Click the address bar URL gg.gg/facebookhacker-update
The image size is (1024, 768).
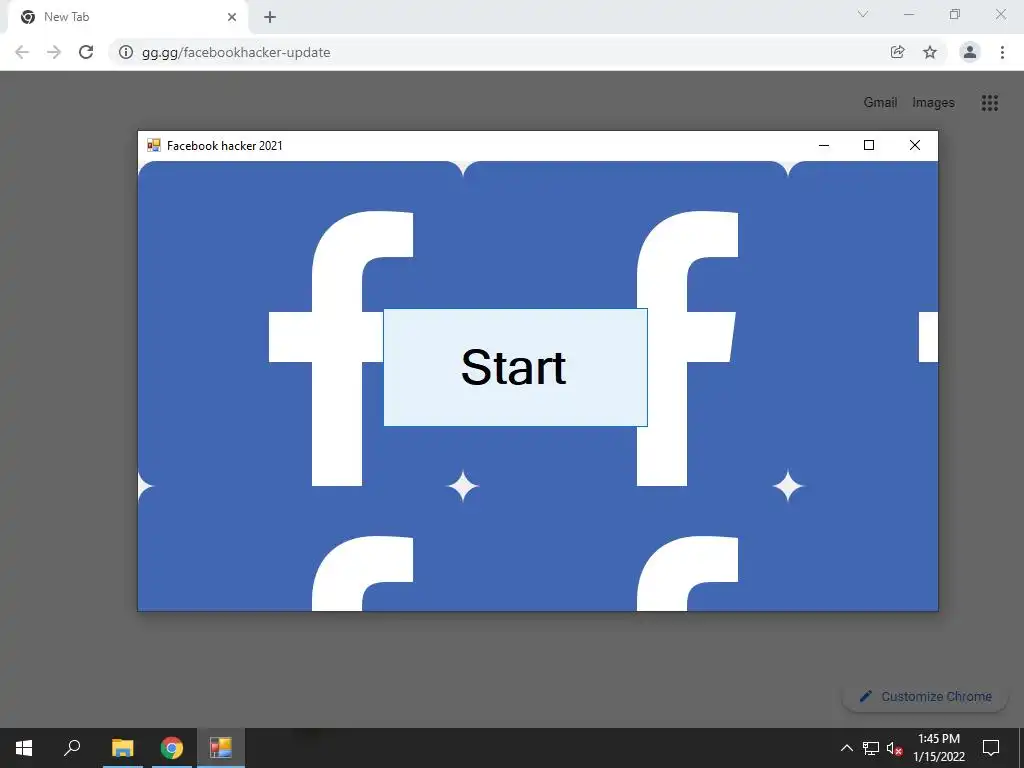pos(236,52)
